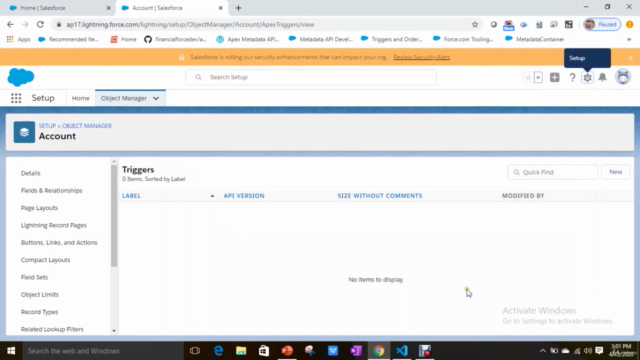Click the Salesforce cloud logo
Screen dimensions: 640x360
pos(21,77)
